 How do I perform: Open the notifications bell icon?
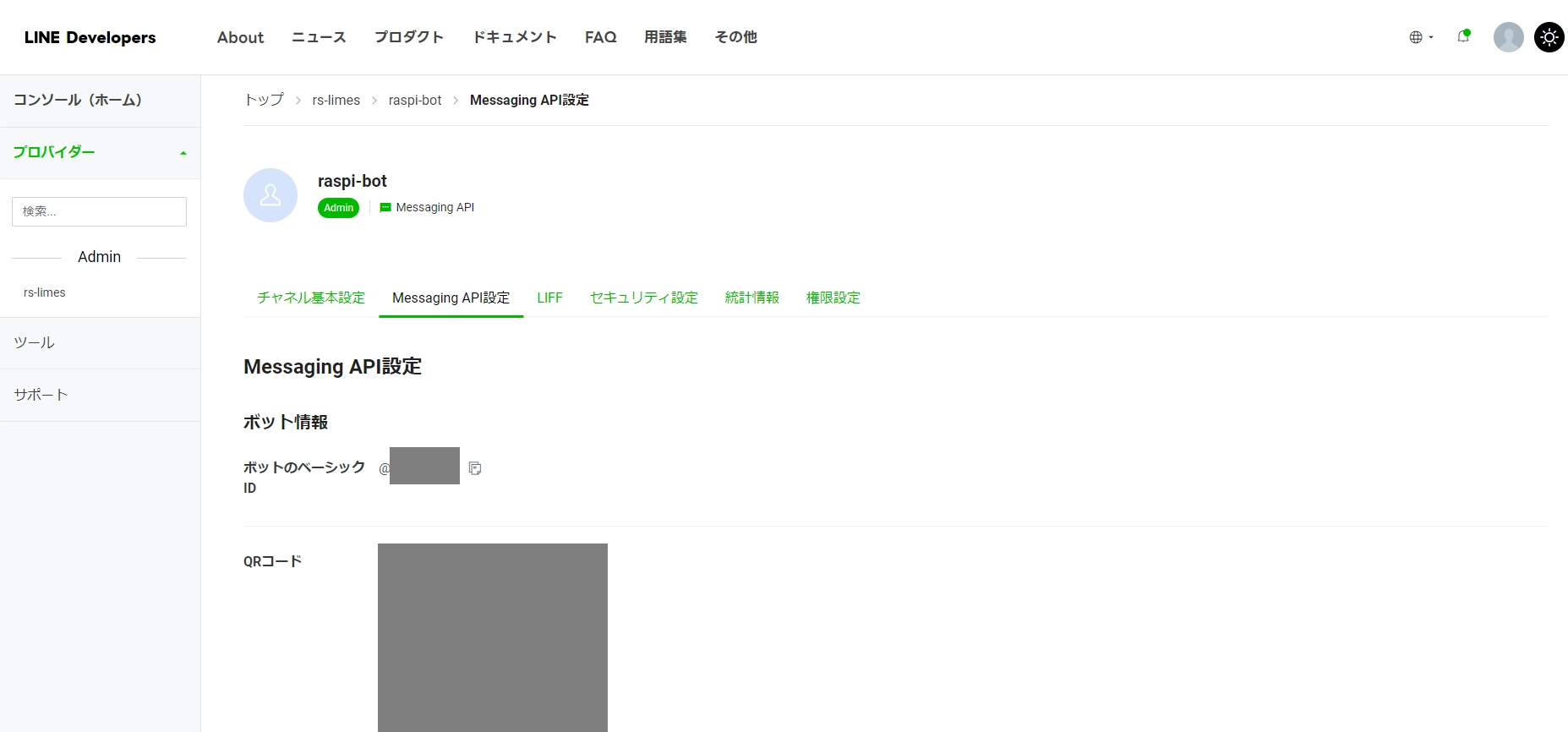click(1463, 36)
